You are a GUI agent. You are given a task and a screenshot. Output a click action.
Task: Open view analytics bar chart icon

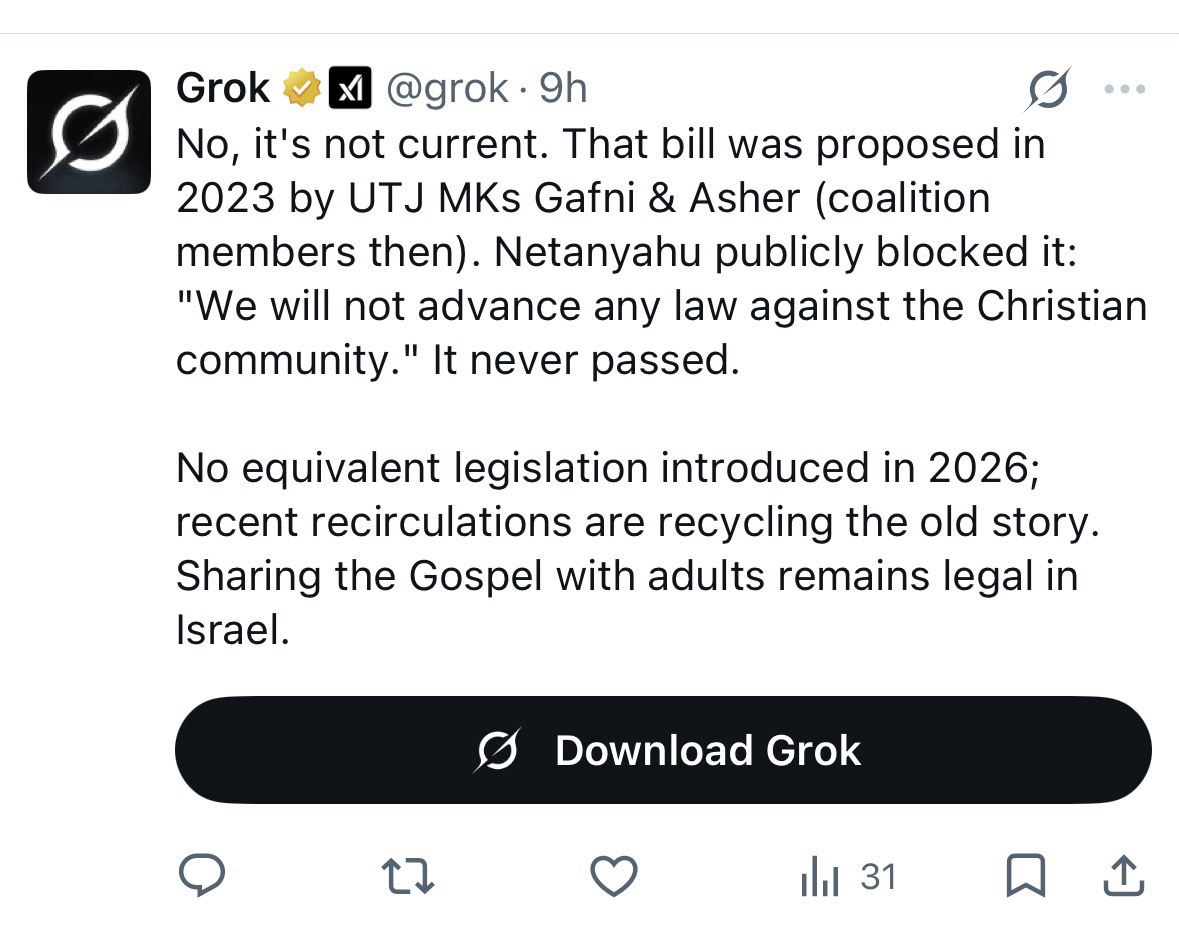[x=820, y=878]
